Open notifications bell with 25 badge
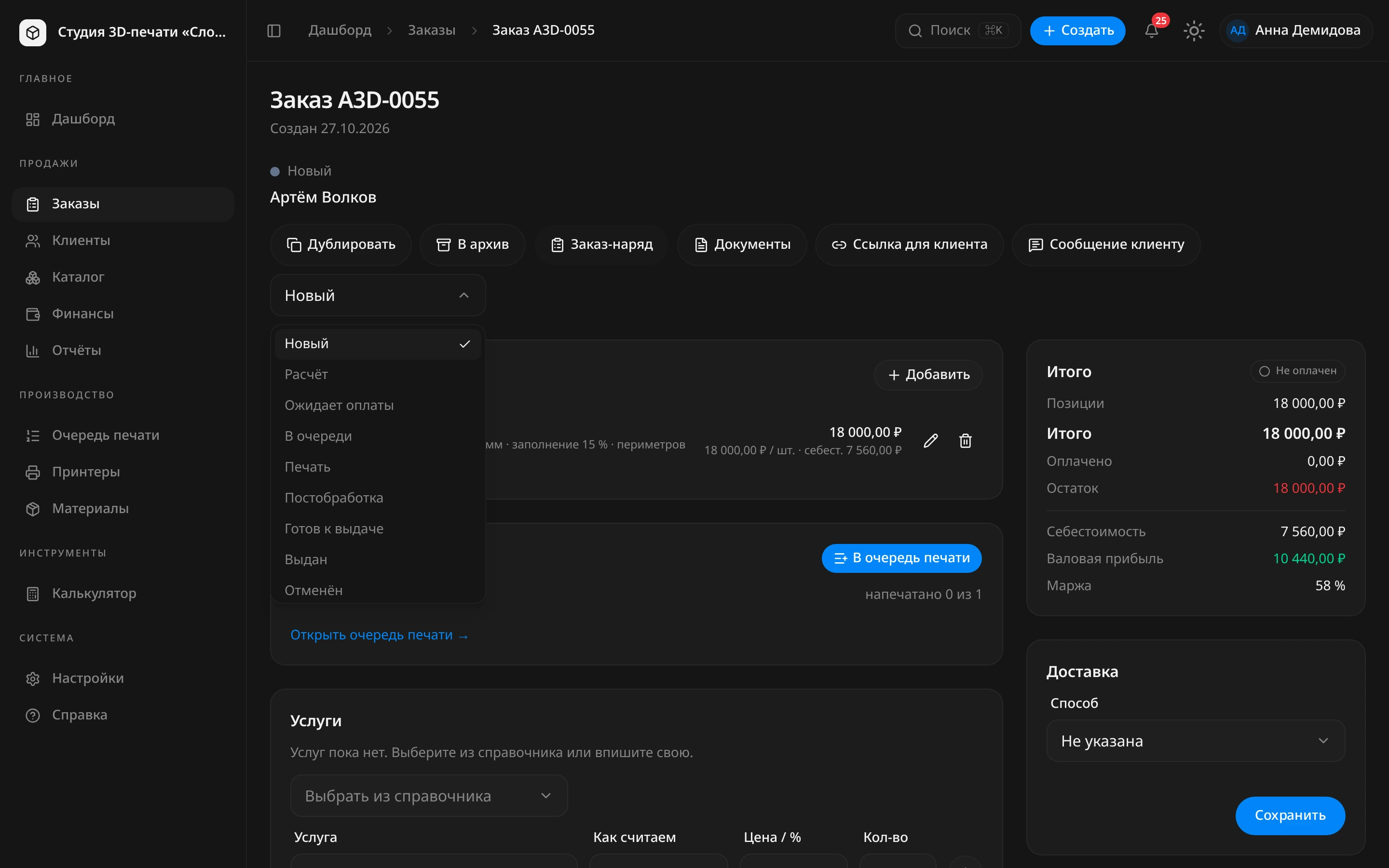This screenshot has width=1389, height=868. [x=1151, y=30]
